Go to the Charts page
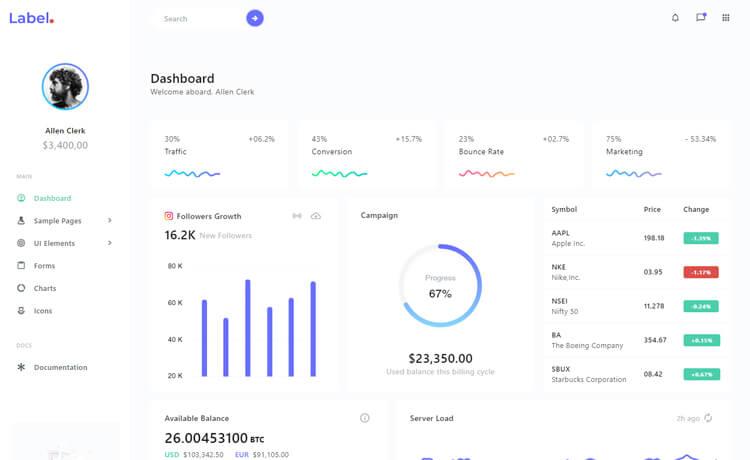 45,288
